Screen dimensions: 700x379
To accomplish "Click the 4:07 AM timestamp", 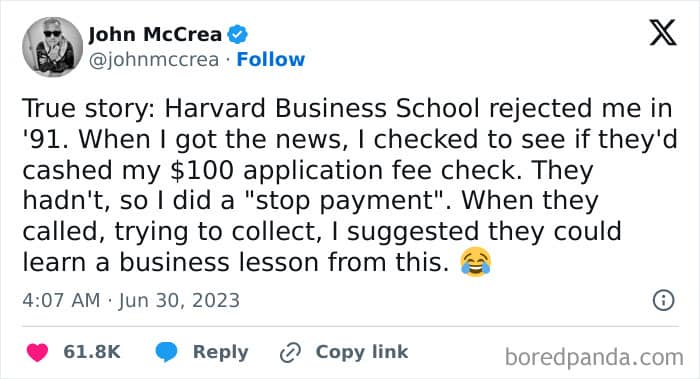I will tap(61, 300).
